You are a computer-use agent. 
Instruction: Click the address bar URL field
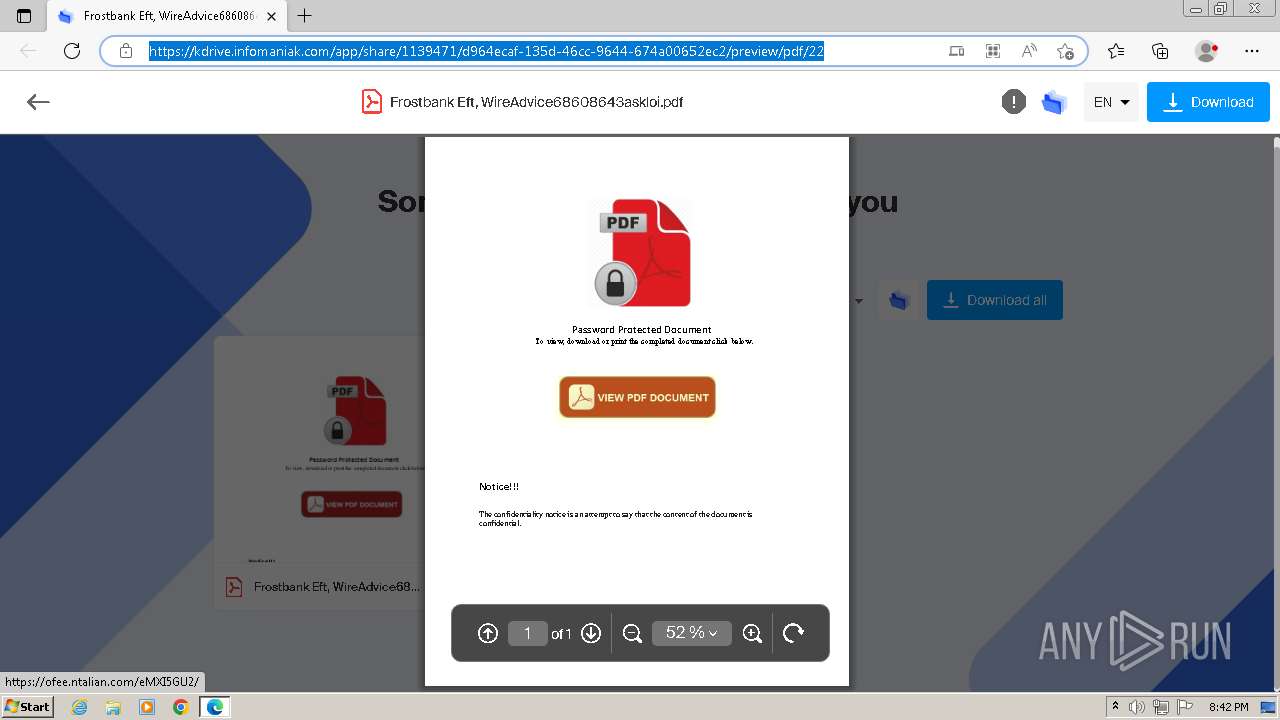pos(487,51)
